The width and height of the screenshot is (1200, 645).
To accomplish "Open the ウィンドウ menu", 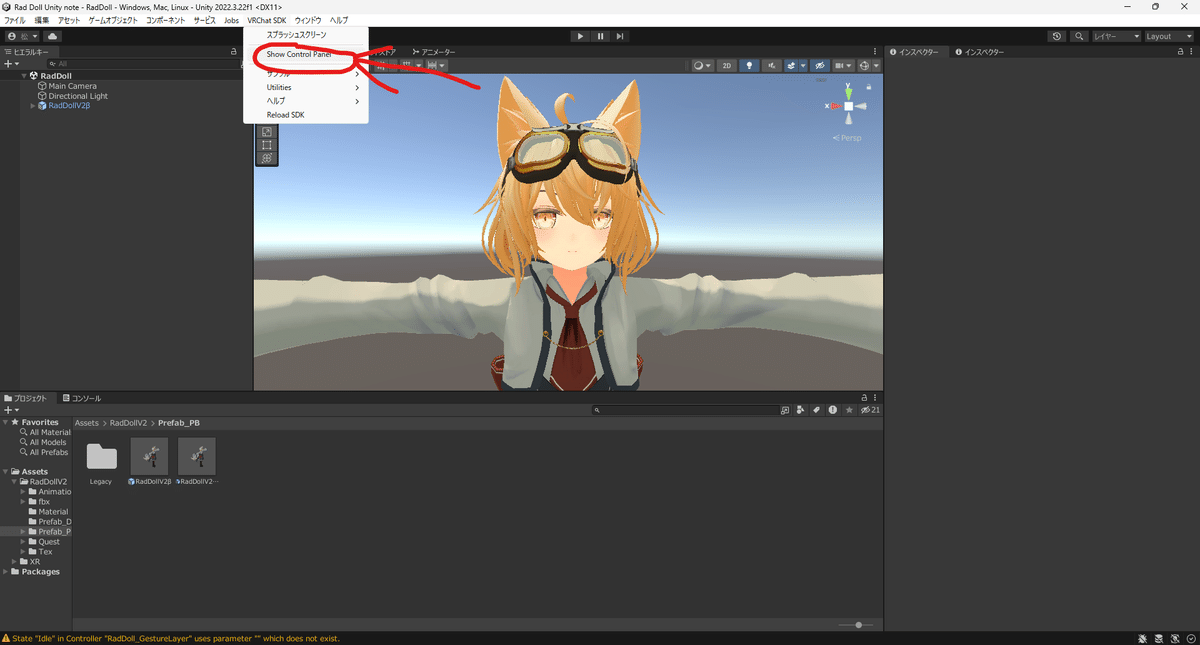I will coord(308,20).
